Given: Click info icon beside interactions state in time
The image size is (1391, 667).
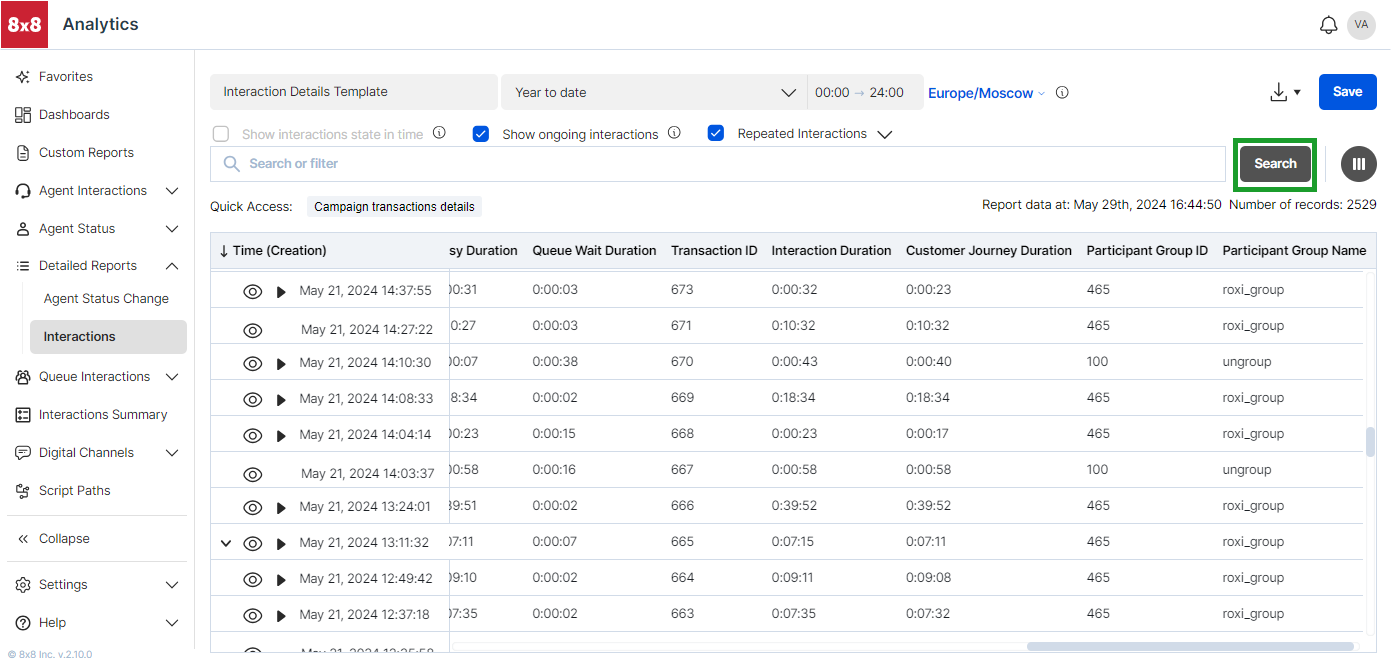Looking at the screenshot, I should (439, 133).
